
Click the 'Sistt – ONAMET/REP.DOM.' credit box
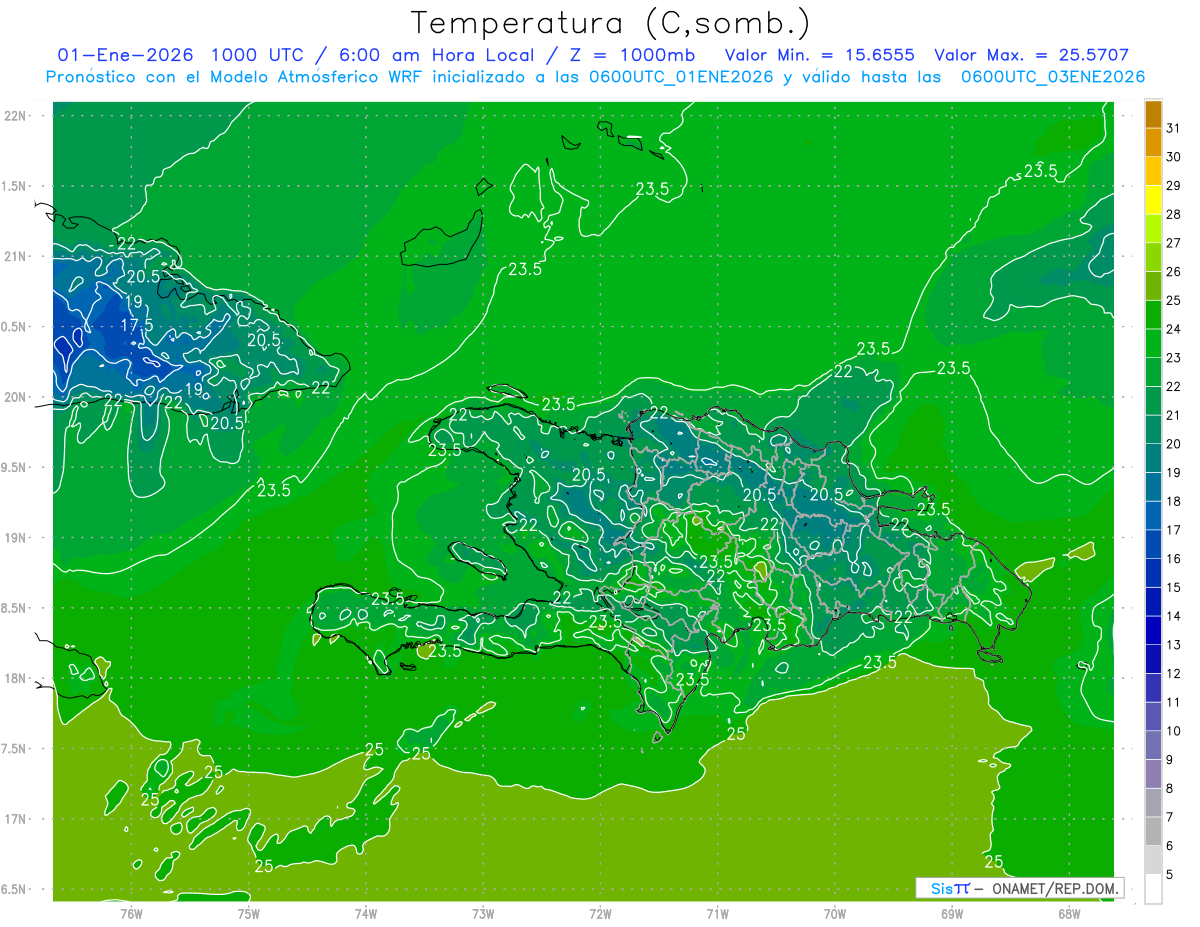(x=1019, y=888)
